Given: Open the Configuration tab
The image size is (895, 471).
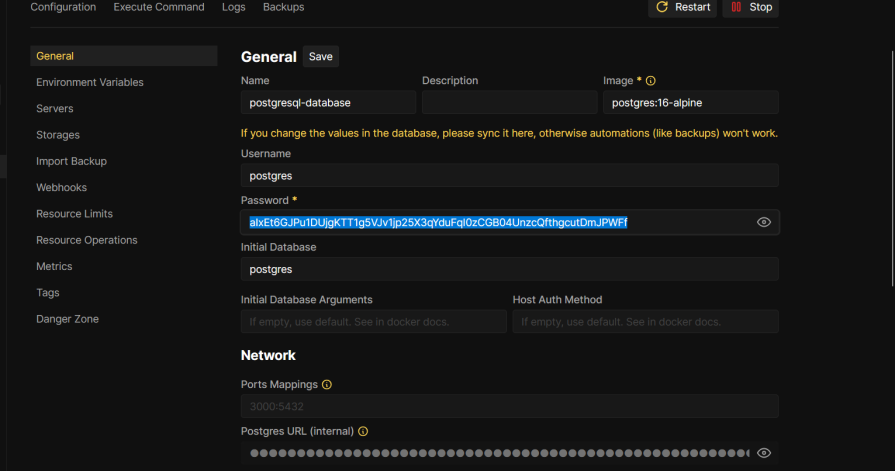Looking at the screenshot, I should (63, 7).
